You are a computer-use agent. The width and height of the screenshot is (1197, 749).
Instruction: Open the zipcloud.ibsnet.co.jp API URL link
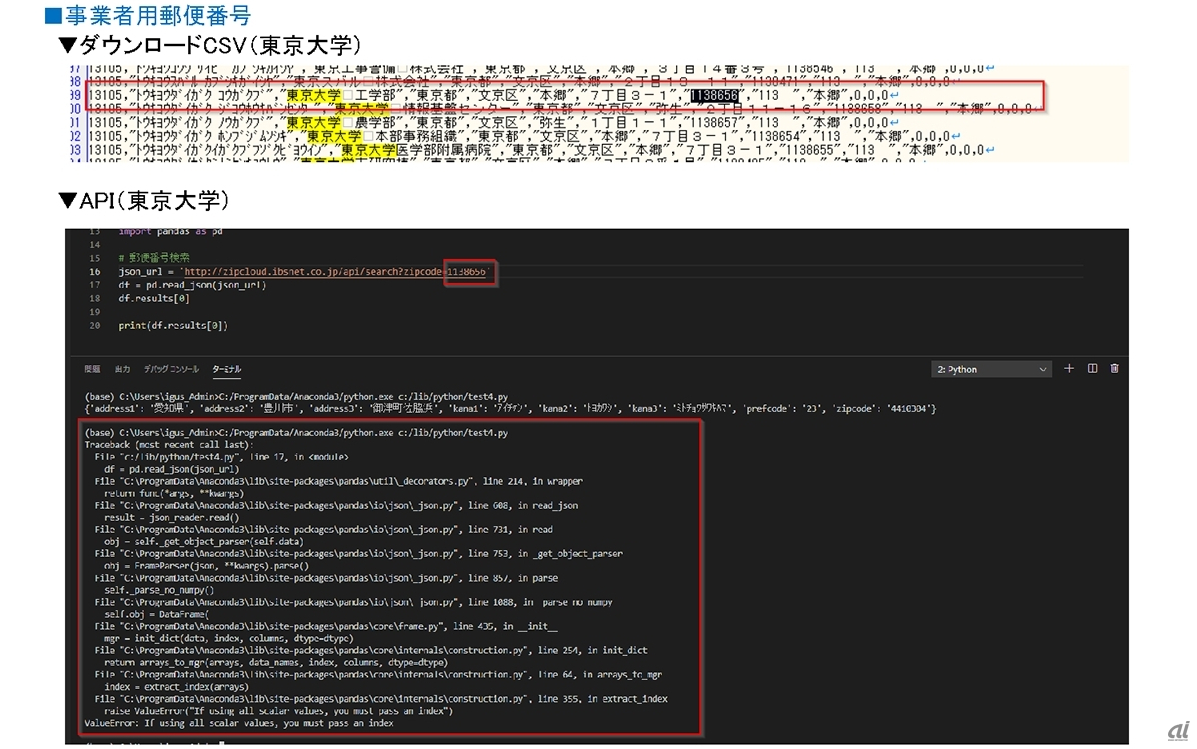pyautogui.click(x=335, y=272)
